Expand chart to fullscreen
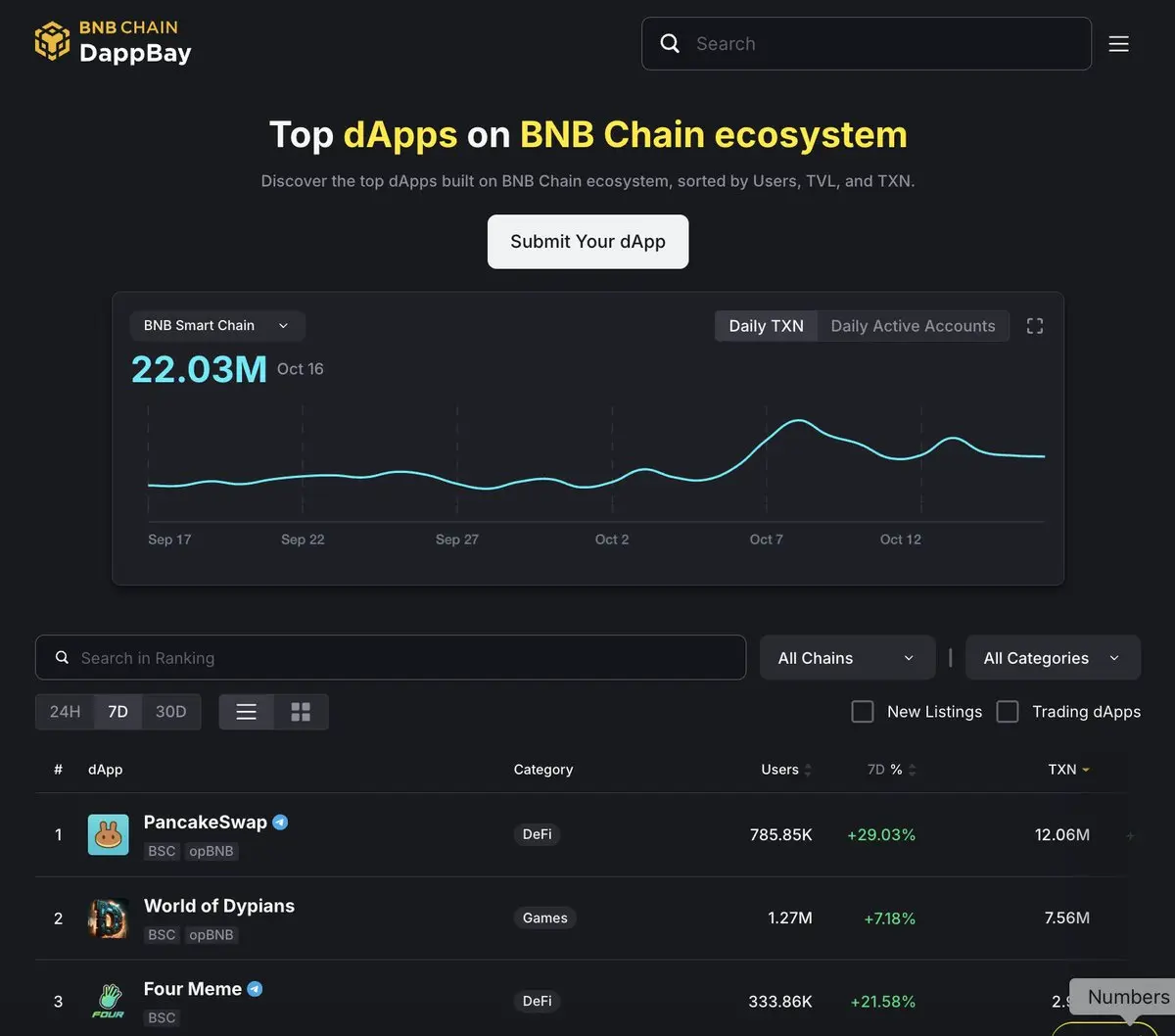The width and height of the screenshot is (1175, 1036). [1035, 326]
